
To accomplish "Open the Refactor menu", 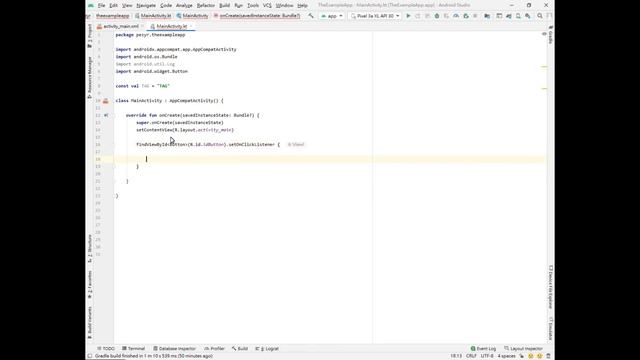I will point(206,5).
